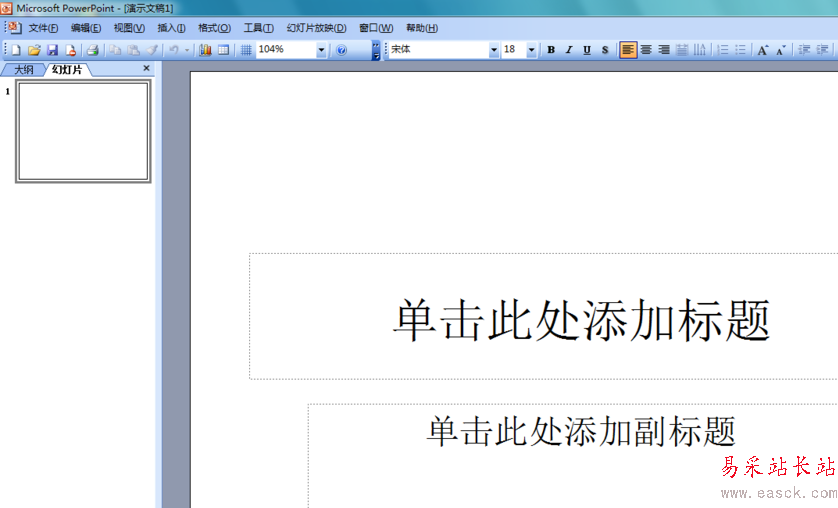This screenshot has width=838, height=508.
Task: Decrease the indent level
Action: (804, 50)
